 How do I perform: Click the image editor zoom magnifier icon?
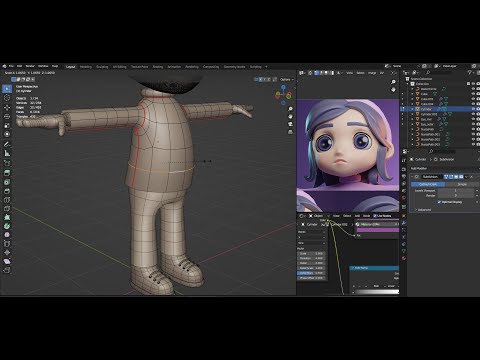pyautogui.click(x=393, y=82)
